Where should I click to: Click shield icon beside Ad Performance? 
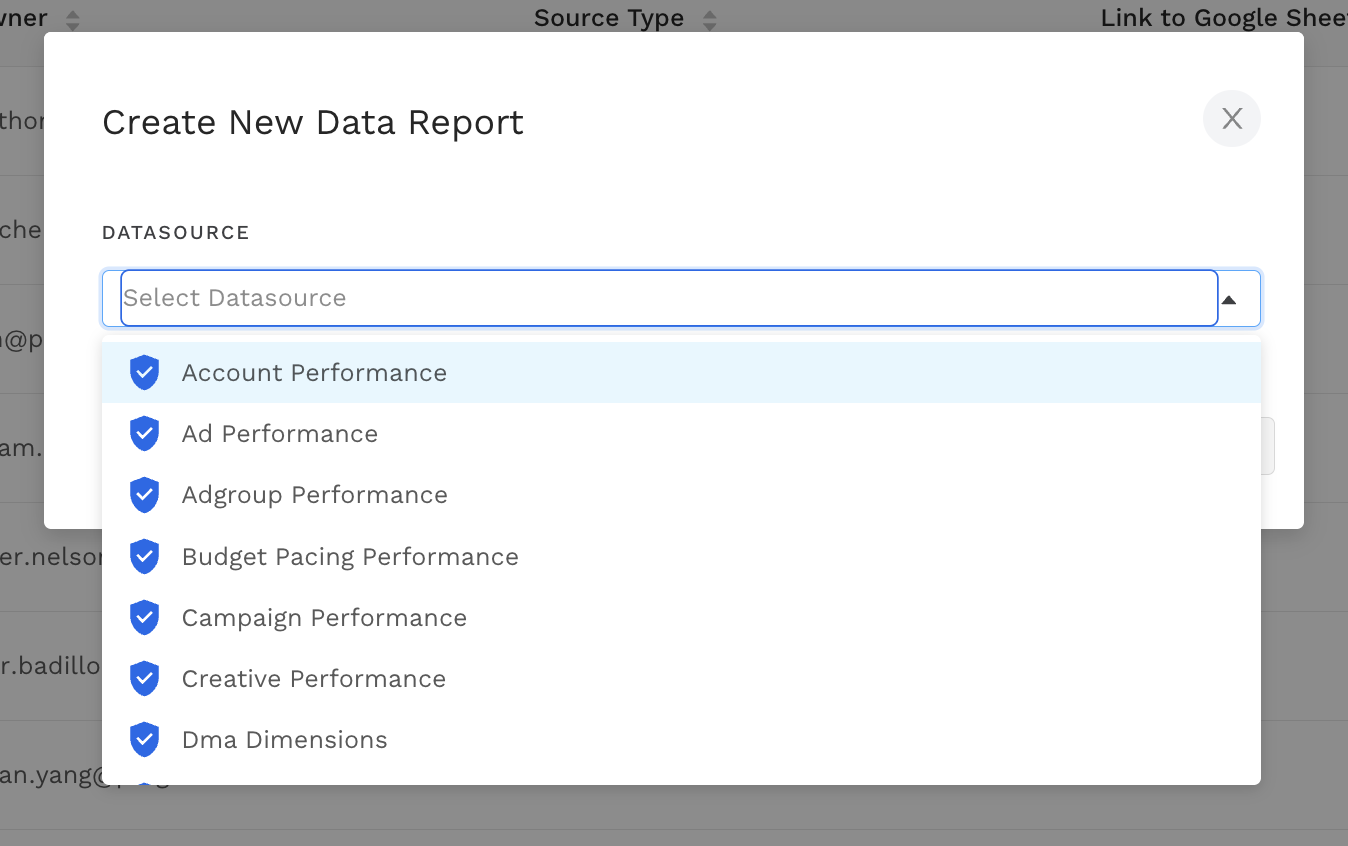click(145, 434)
